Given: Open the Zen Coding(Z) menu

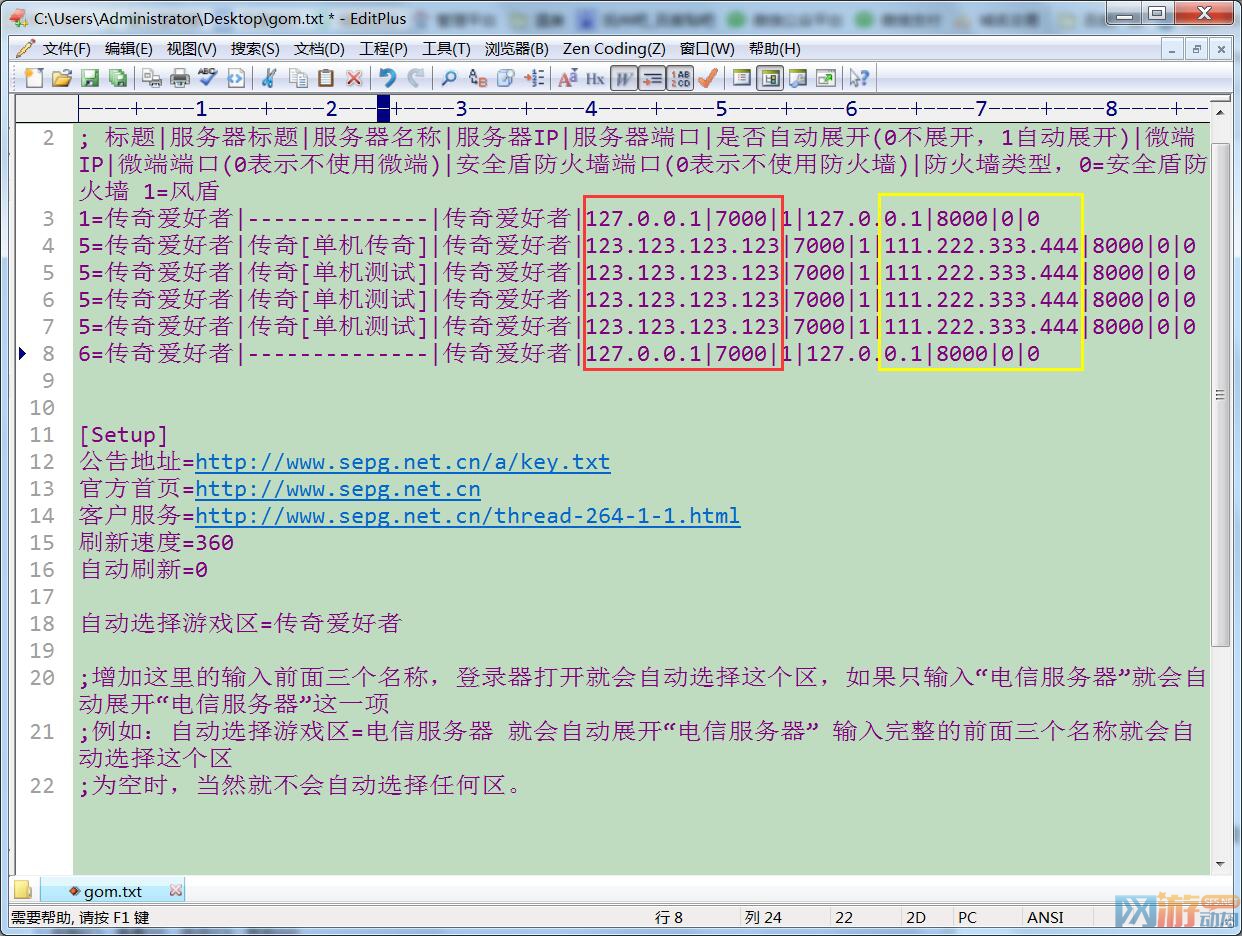Looking at the screenshot, I should [x=614, y=48].
